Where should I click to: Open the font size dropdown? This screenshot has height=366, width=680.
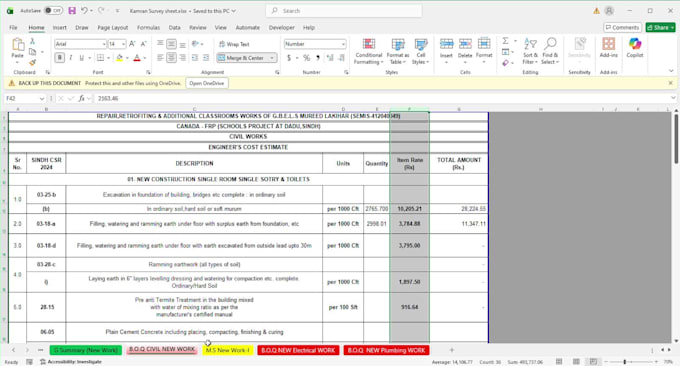(123, 44)
